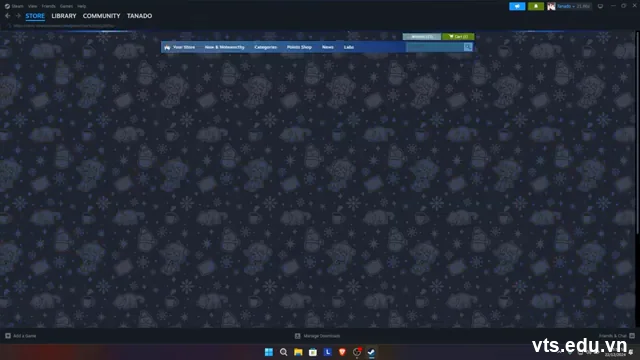Open File Explorer from the taskbar
The width and height of the screenshot is (640, 360).
(x=298, y=352)
